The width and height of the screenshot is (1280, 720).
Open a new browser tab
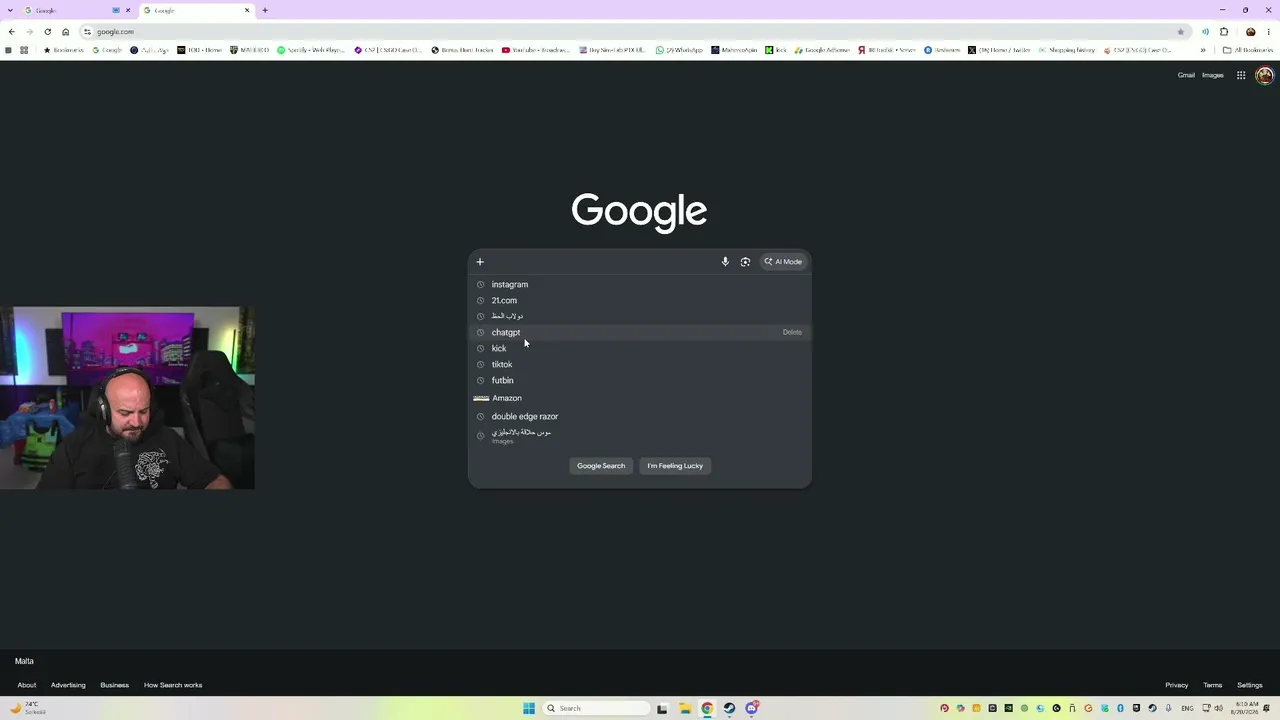pos(265,10)
